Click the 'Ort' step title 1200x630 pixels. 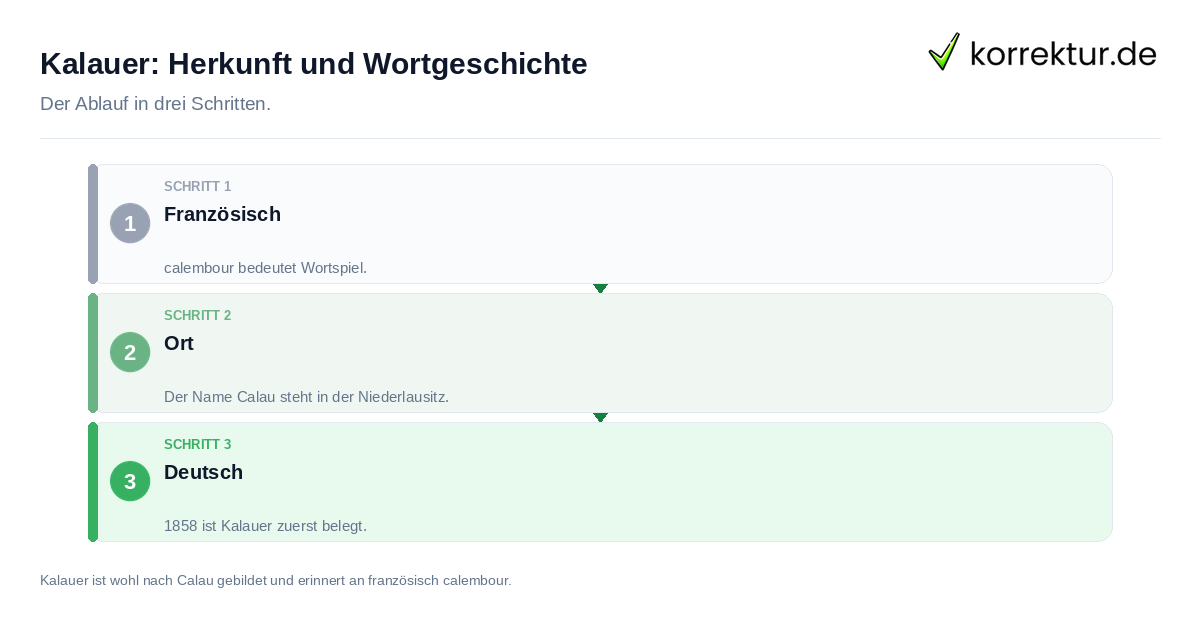pos(179,343)
